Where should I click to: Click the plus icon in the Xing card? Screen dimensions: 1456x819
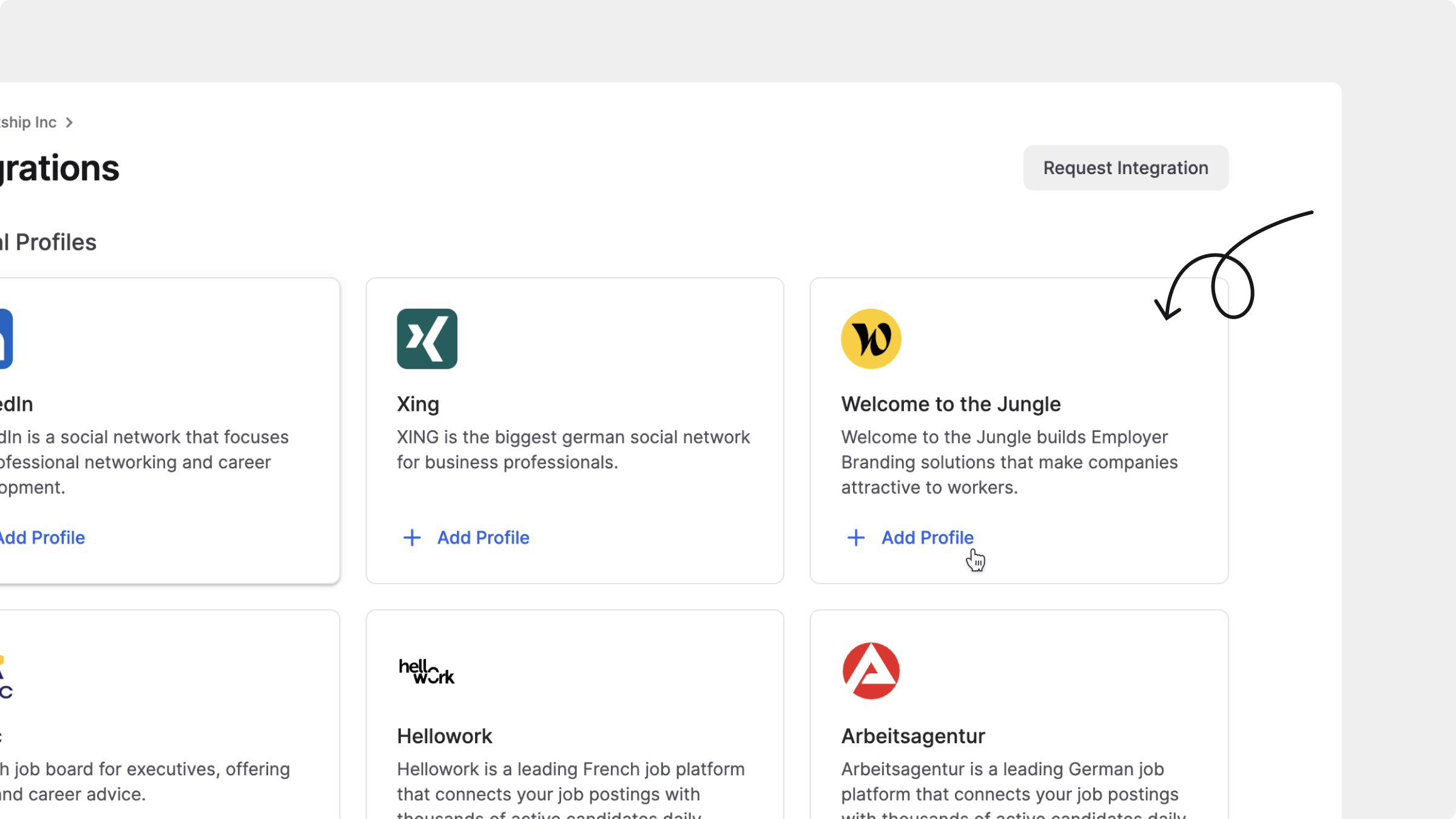coord(412,538)
